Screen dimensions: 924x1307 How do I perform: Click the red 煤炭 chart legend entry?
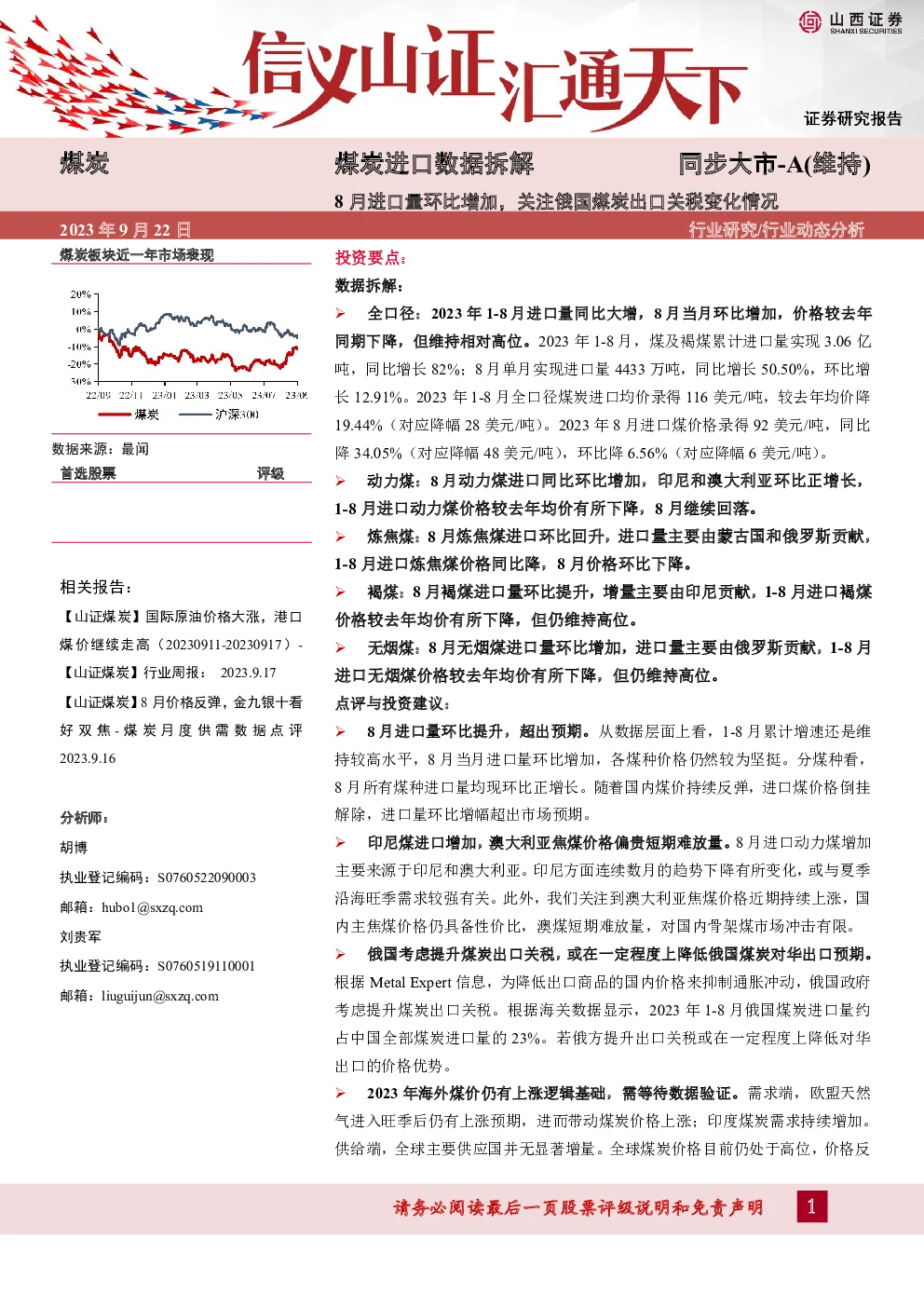pos(129,415)
